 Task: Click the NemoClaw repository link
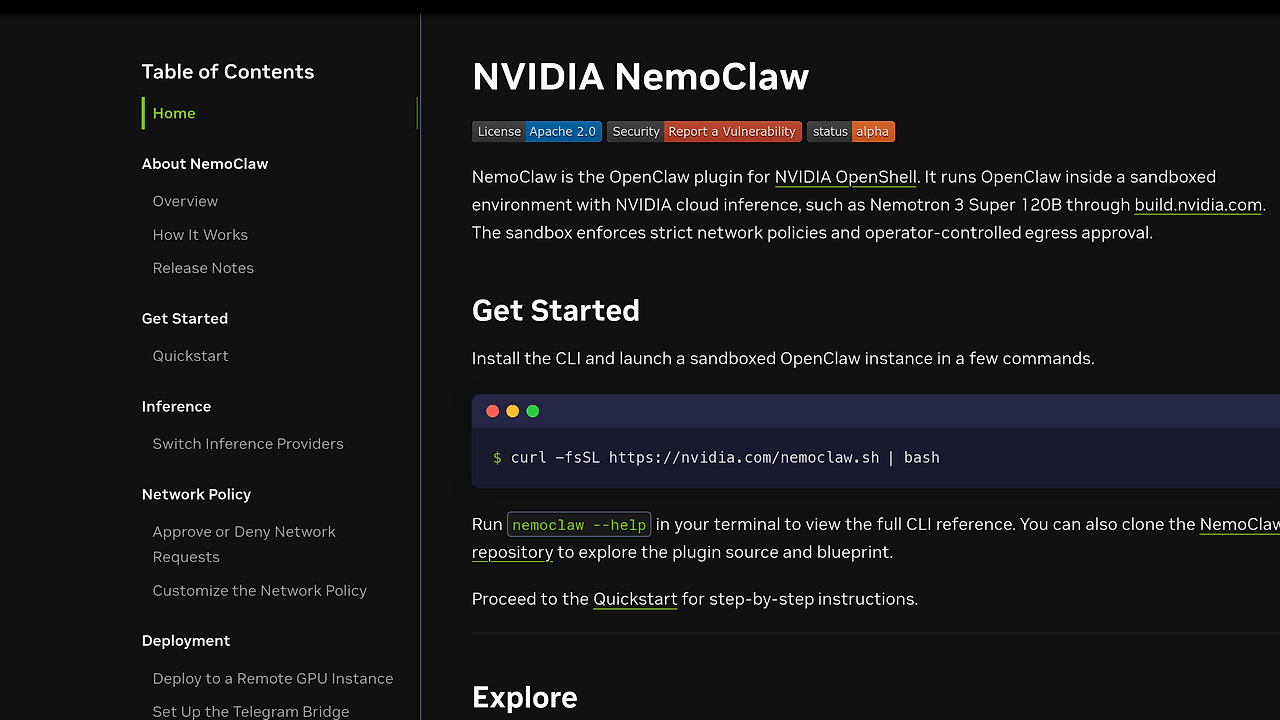click(1239, 525)
